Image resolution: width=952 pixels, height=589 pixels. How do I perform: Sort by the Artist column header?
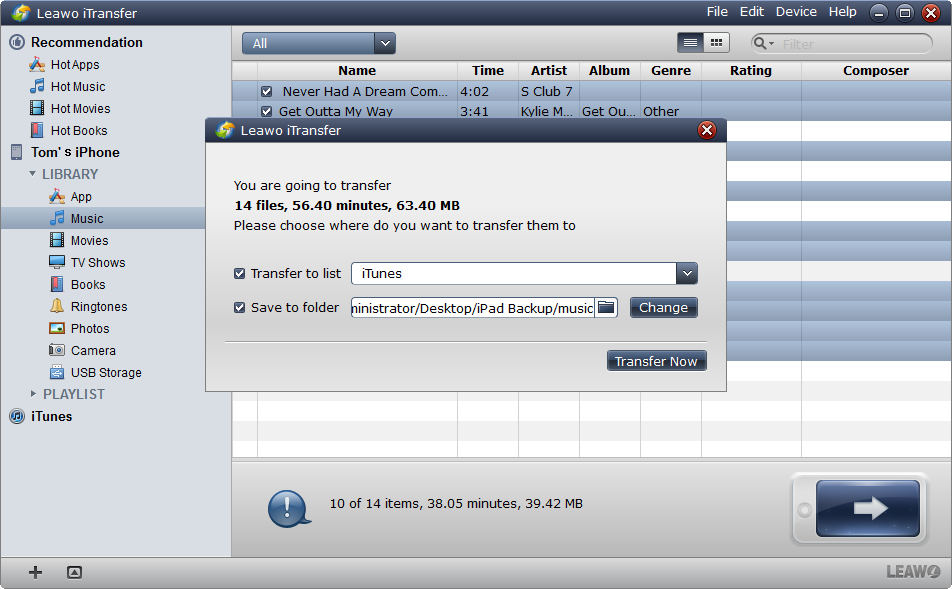549,70
